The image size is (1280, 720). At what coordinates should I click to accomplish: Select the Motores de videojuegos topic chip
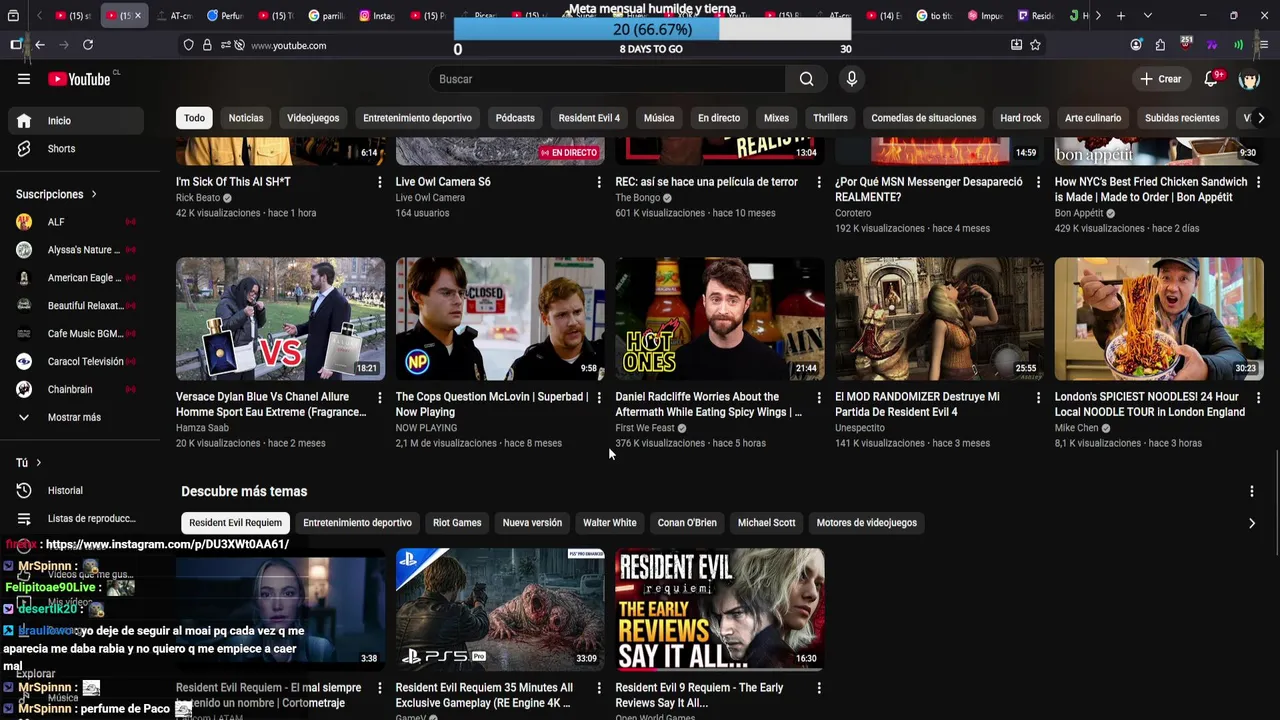pos(867,523)
